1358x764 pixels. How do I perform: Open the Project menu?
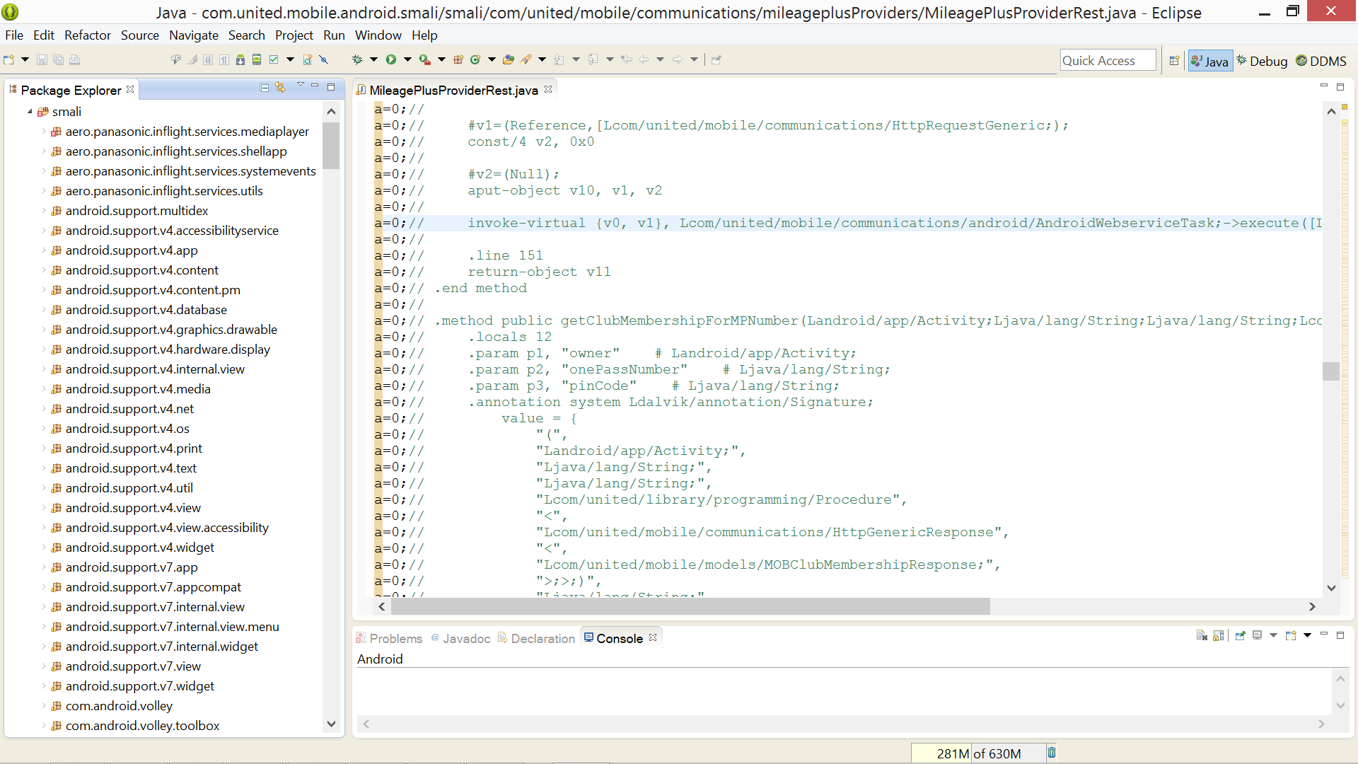(294, 35)
